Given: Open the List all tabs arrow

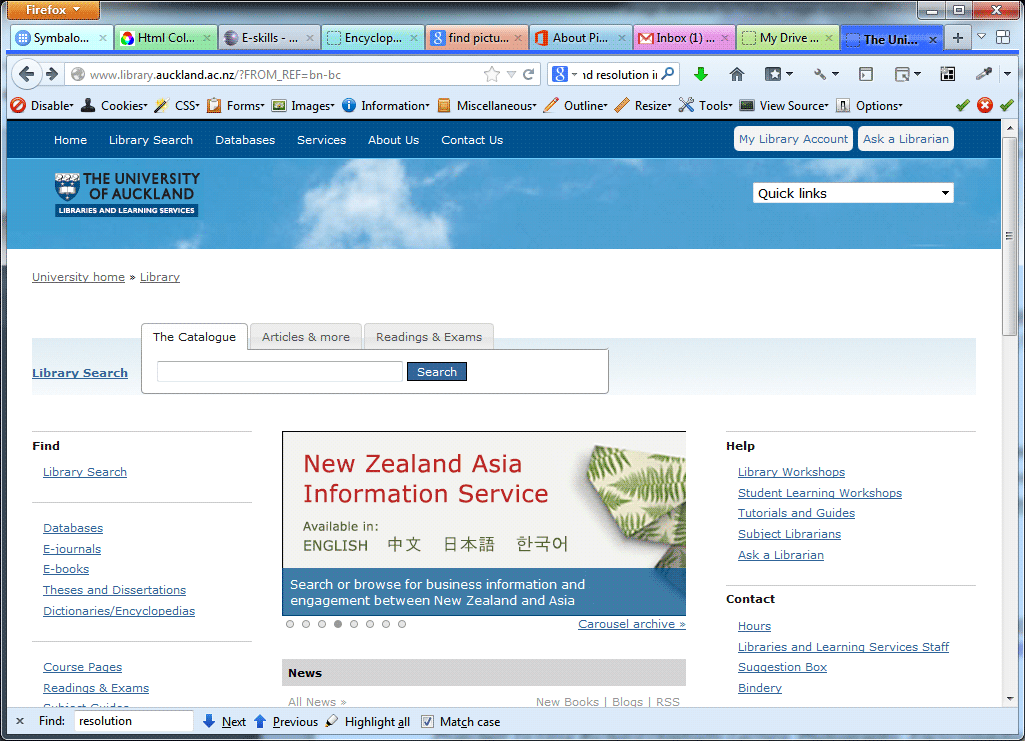Looking at the screenshot, I should click(x=981, y=37).
